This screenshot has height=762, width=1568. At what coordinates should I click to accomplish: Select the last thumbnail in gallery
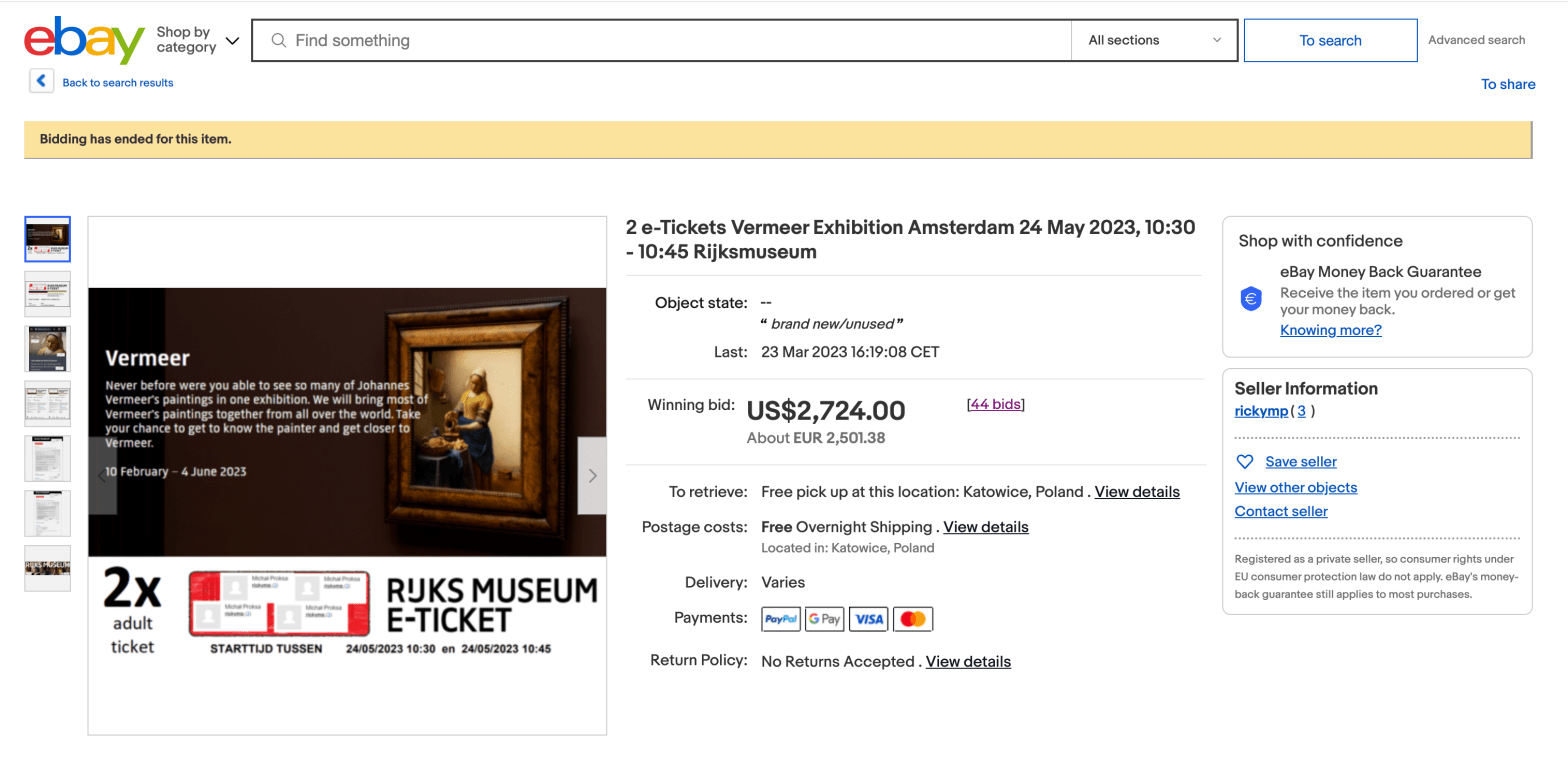(47, 568)
